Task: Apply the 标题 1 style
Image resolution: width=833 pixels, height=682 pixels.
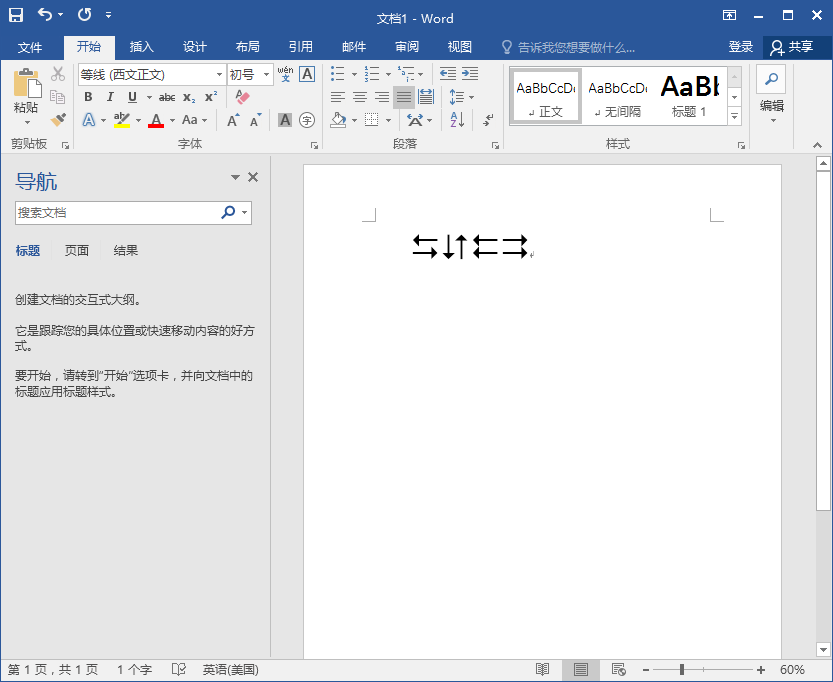Action: [690, 96]
